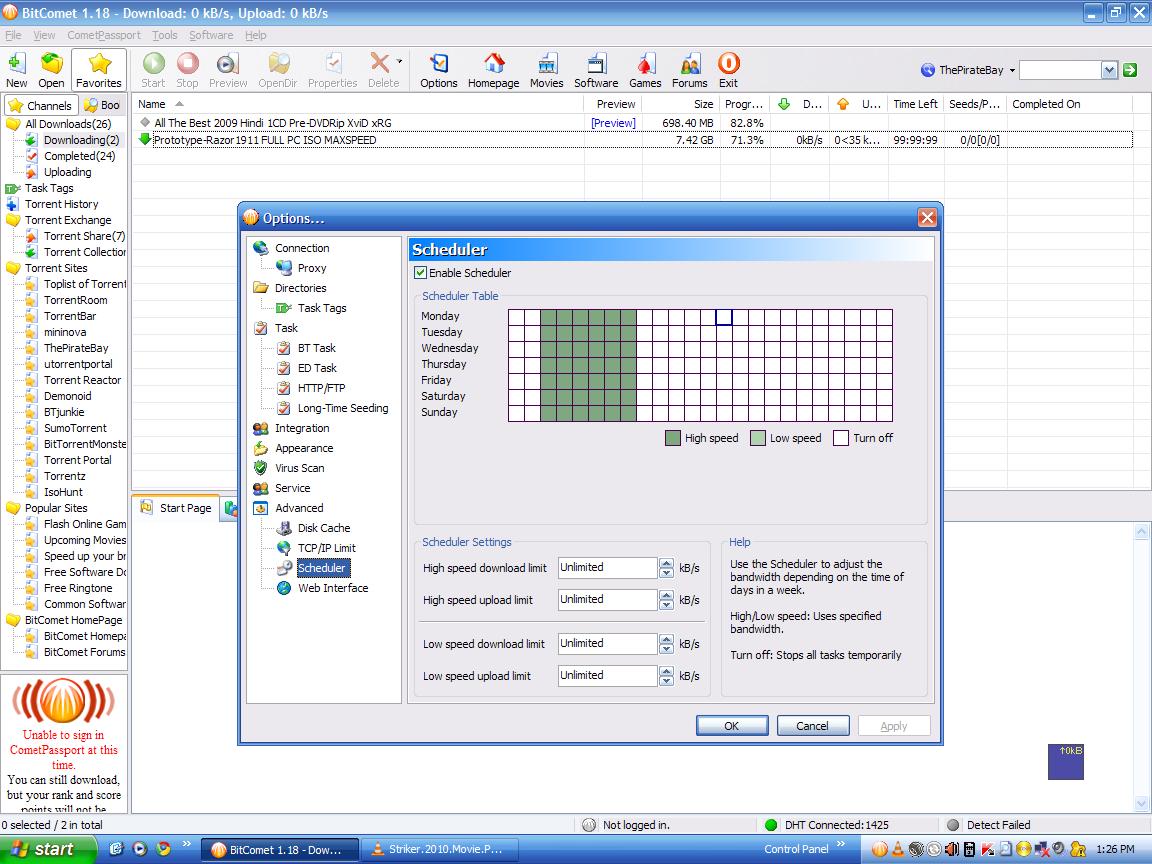The height and width of the screenshot is (864, 1152).
Task: Click the BitComet taskbar button
Action: pyautogui.click(x=279, y=849)
